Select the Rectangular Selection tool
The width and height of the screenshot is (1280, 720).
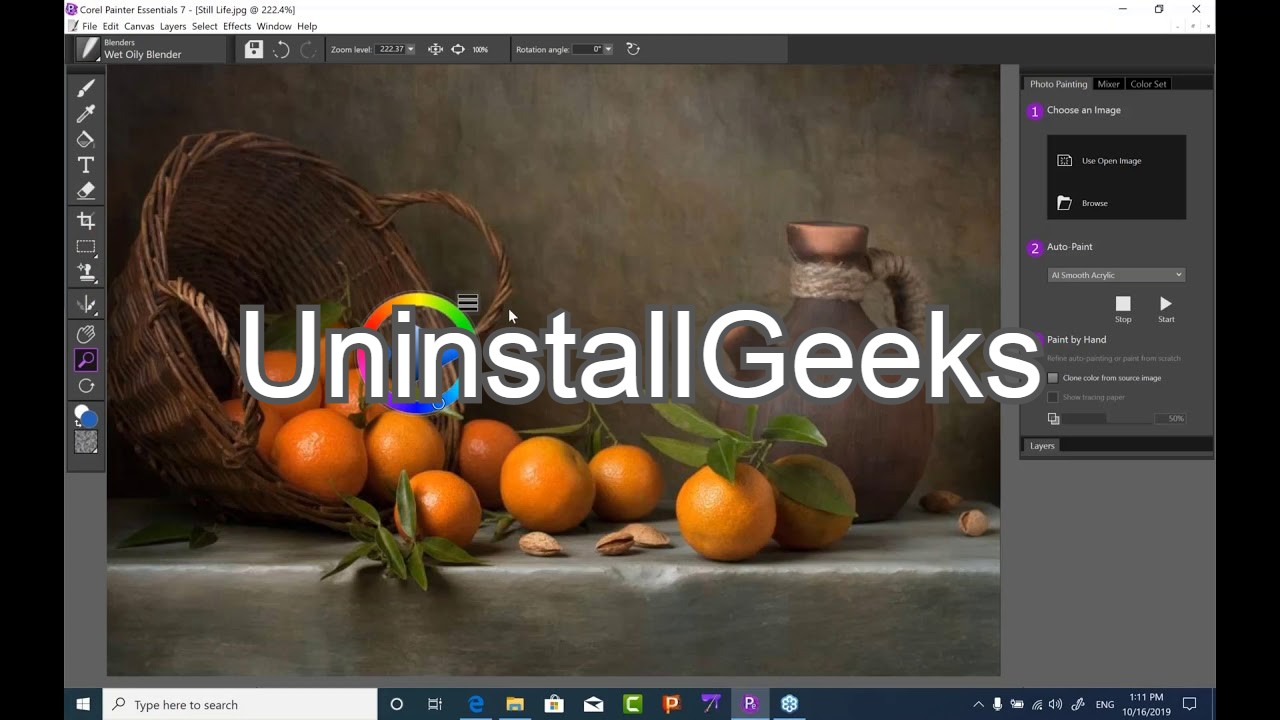[x=86, y=247]
